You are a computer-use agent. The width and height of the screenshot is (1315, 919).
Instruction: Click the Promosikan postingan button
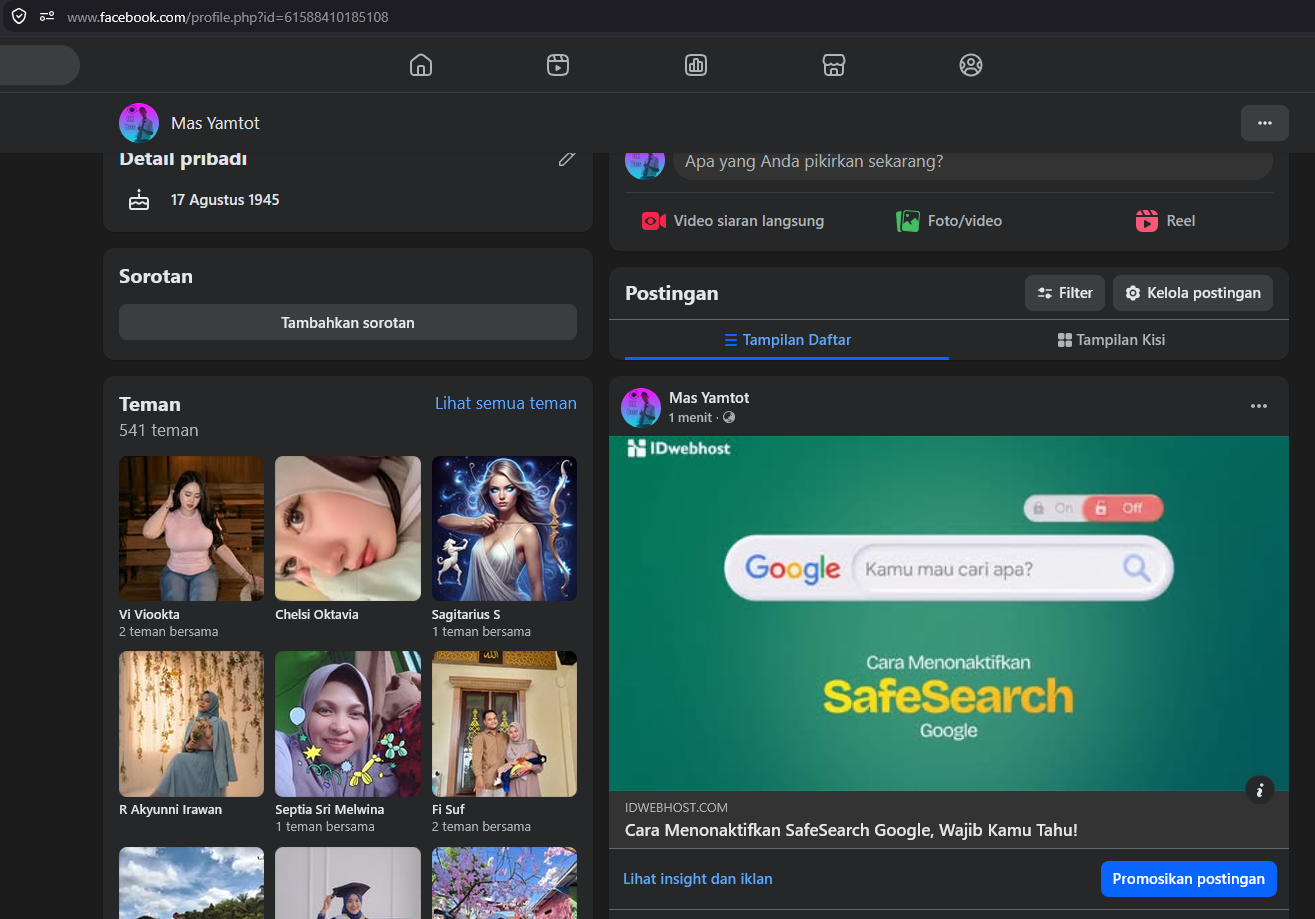coord(1189,879)
